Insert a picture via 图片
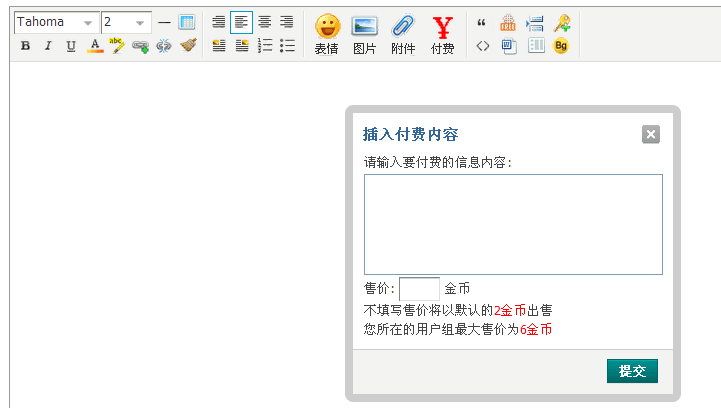This screenshot has width=721, height=408. pyautogui.click(x=365, y=35)
